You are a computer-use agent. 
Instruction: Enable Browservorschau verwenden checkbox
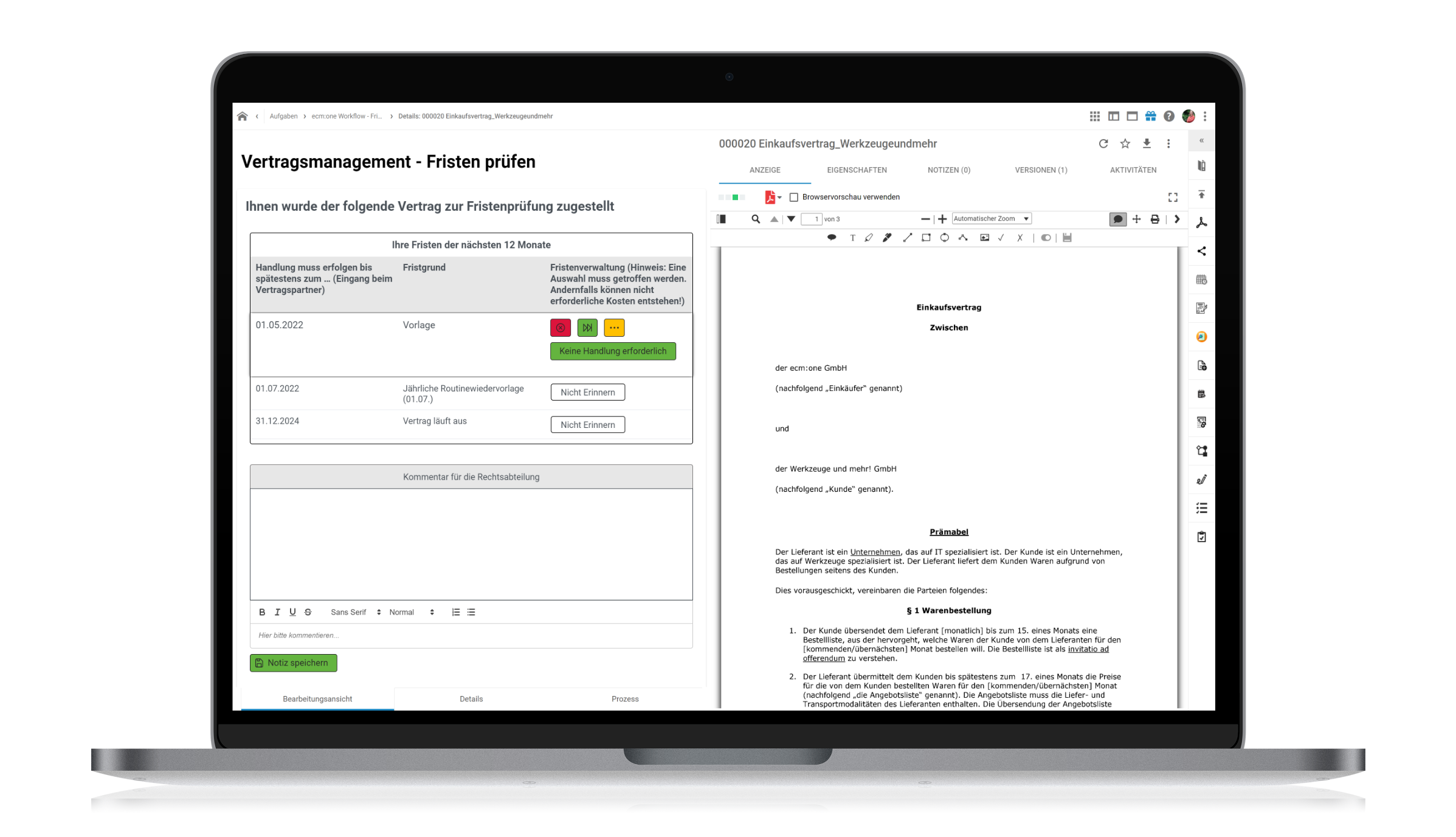click(x=793, y=197)
